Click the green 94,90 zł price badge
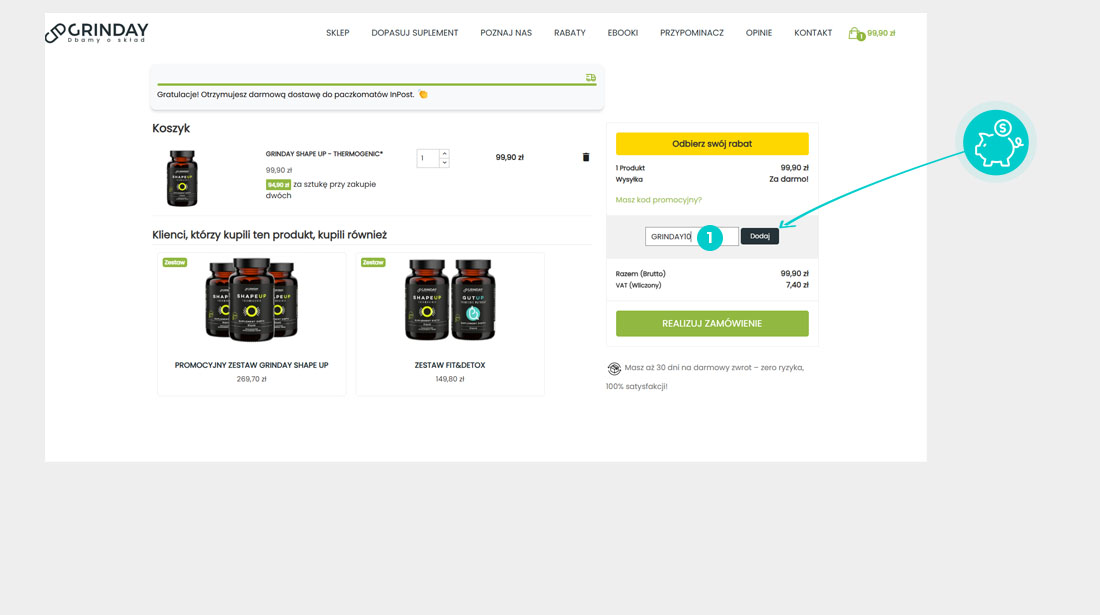 [x=278, y=184]
